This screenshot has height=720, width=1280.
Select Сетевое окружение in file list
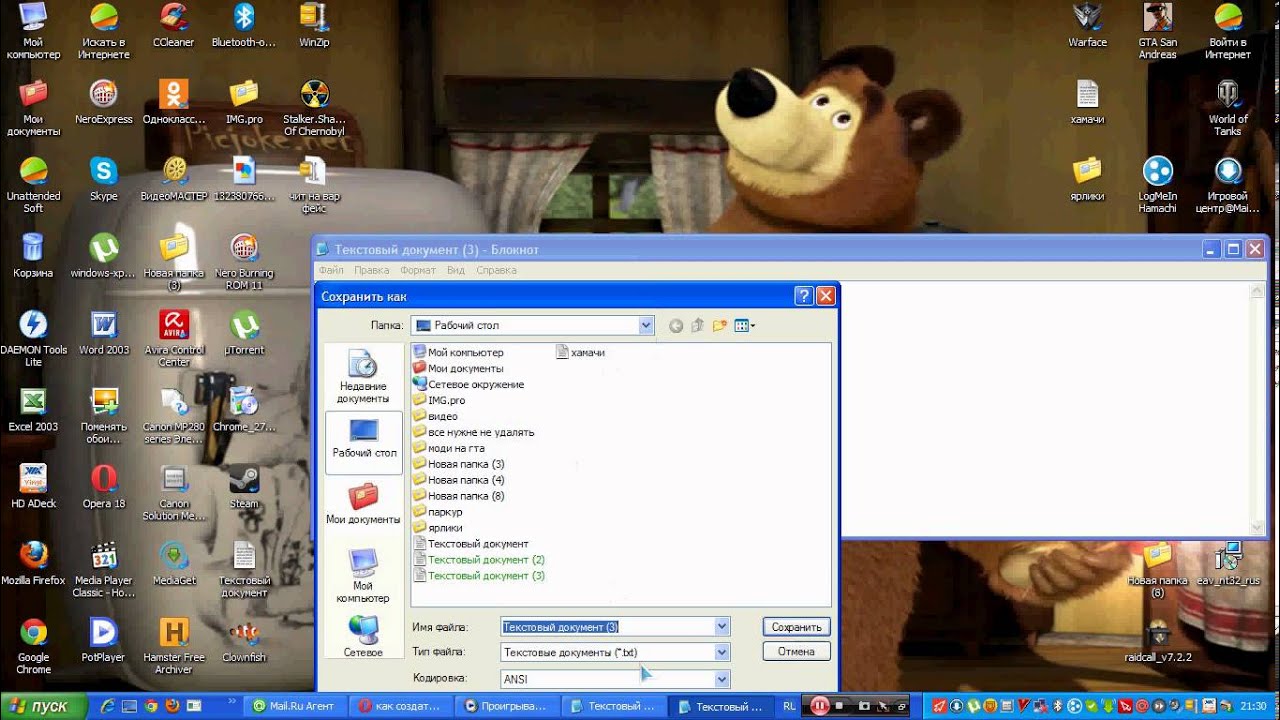468,384
